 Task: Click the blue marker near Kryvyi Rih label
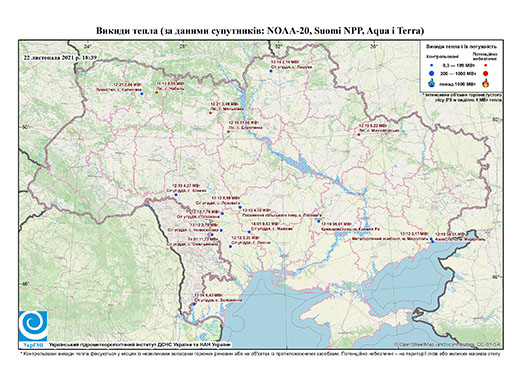319,221
